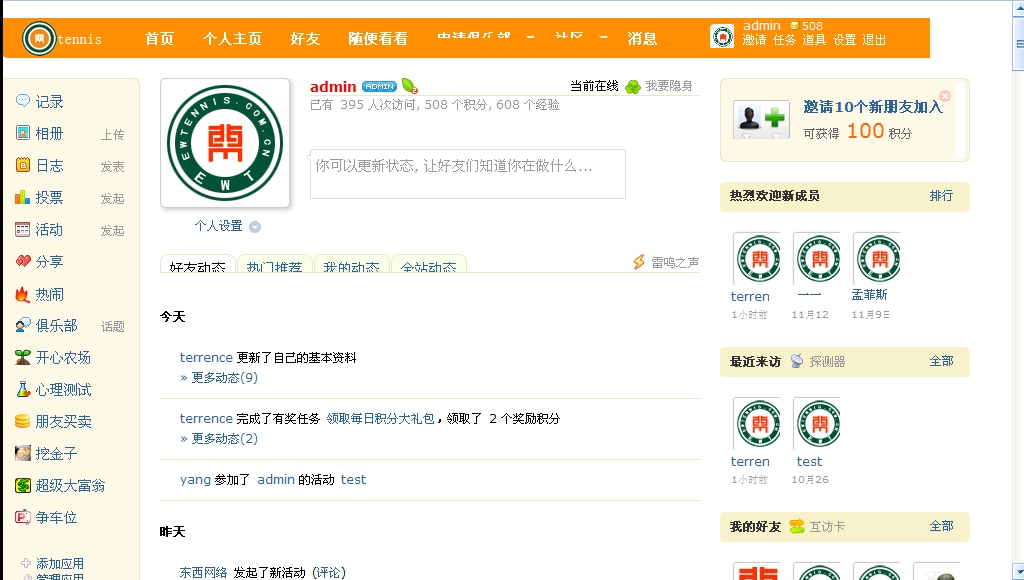Open the 记录 app in the sidebar

[49, 102]
